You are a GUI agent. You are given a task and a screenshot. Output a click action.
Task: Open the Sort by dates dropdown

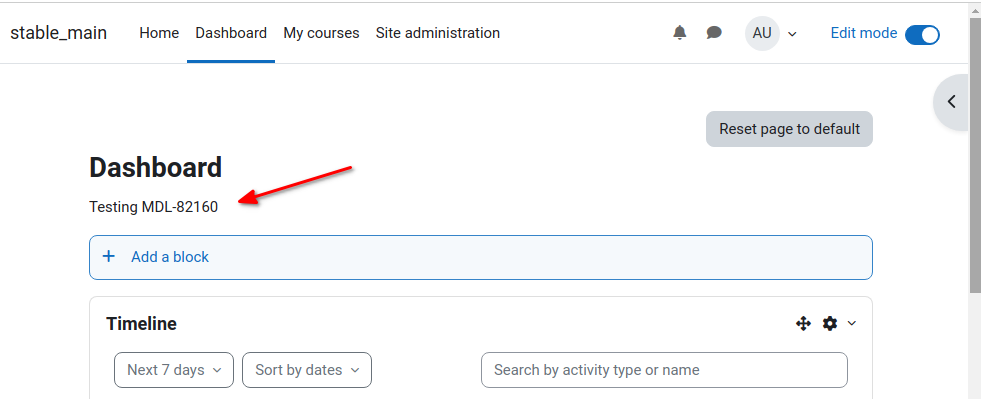307,370
